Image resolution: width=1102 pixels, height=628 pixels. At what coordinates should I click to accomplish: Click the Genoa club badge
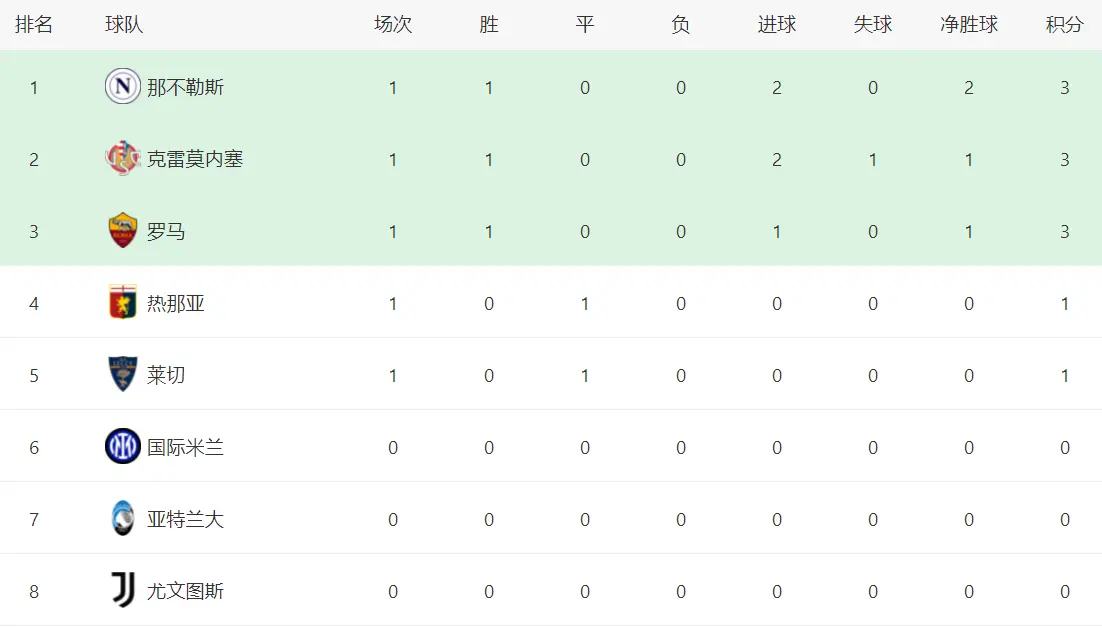click(123, 303)
